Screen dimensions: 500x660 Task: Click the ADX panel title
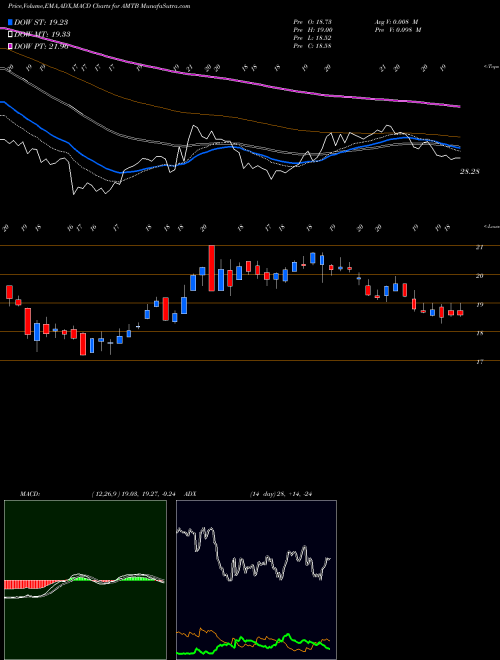point(191,494)
